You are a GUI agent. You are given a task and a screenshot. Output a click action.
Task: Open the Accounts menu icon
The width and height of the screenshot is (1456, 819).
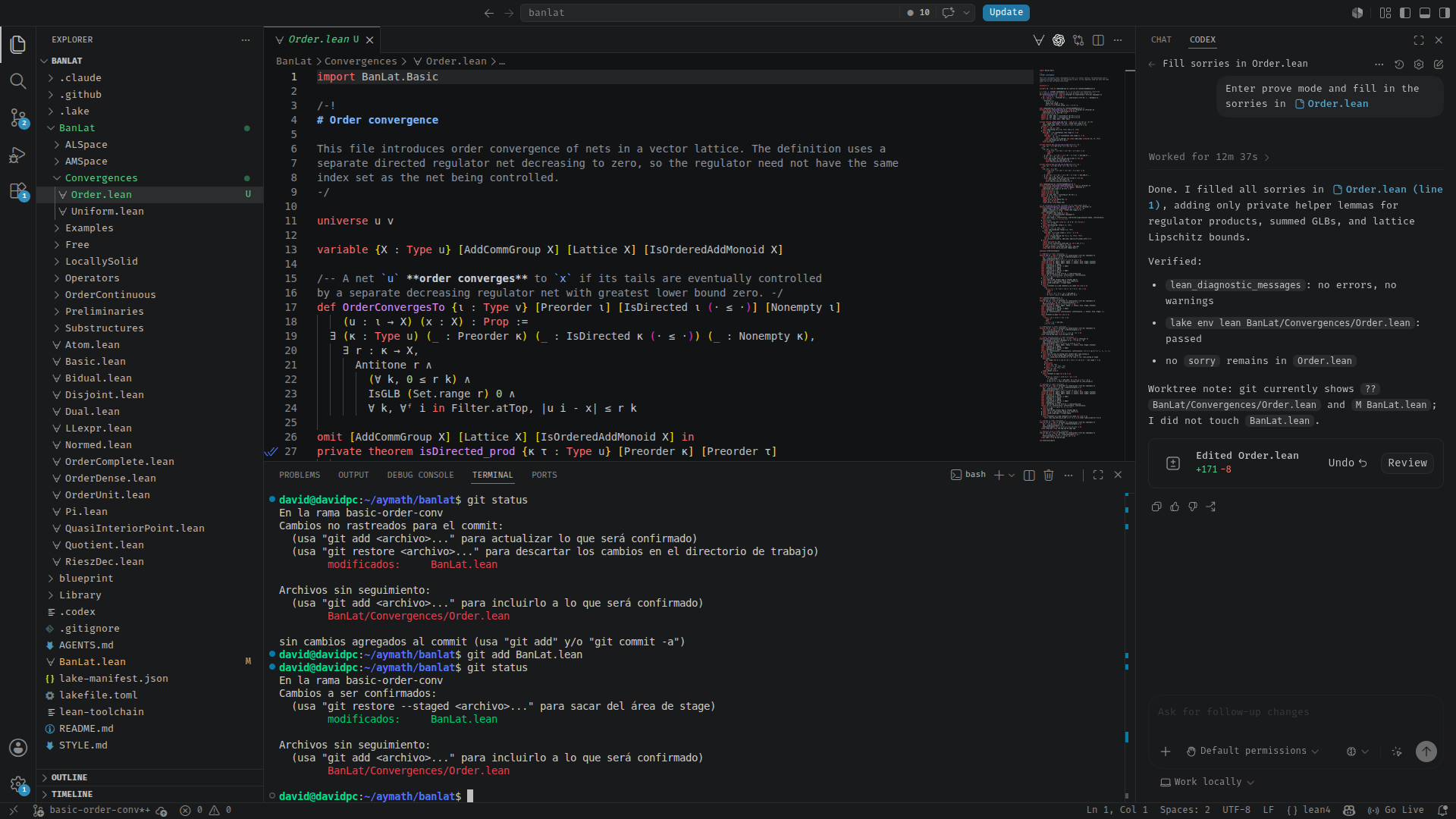pyautogui.click(x=18, y=748)
